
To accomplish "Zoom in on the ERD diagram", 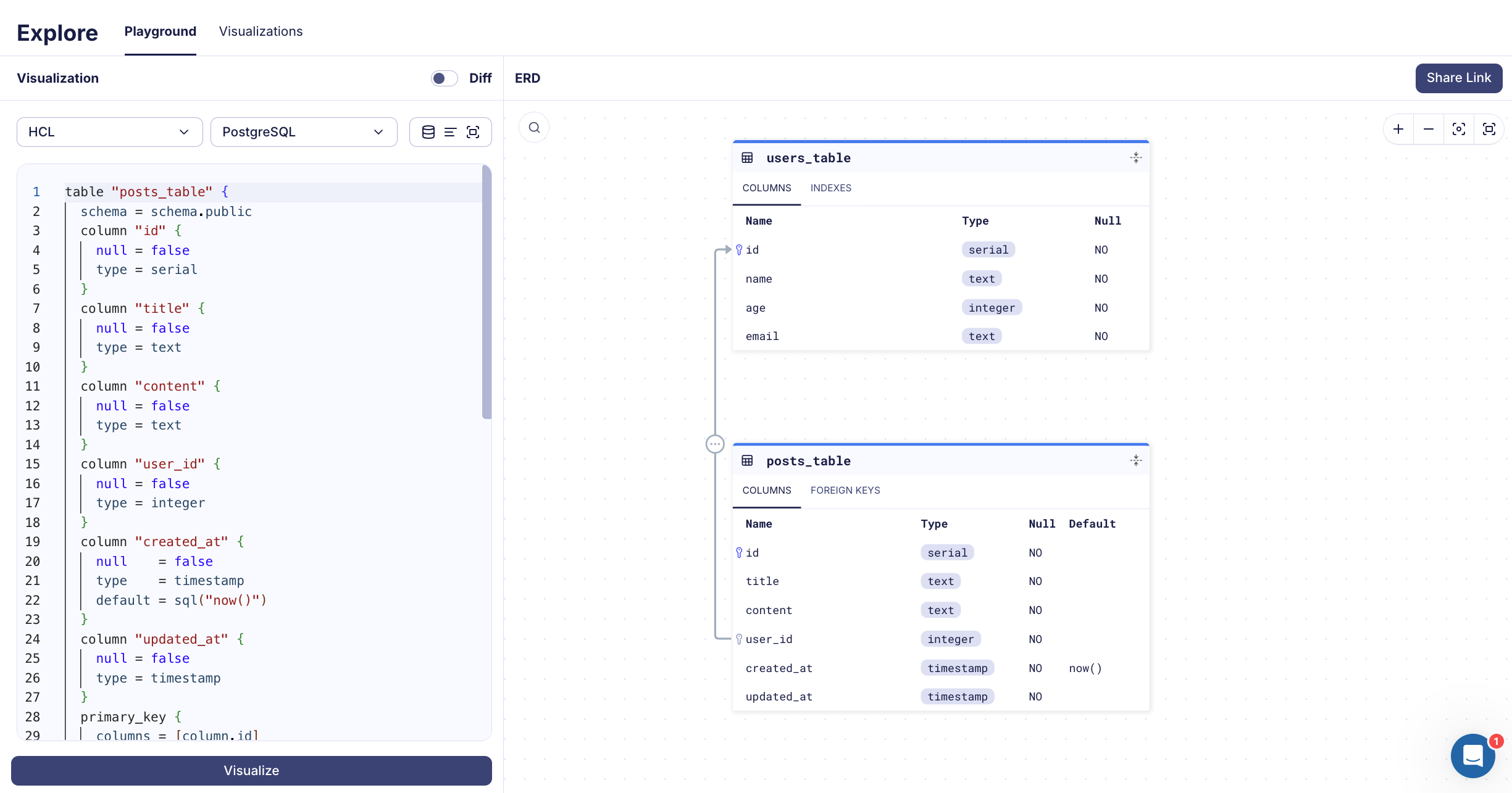I will point(1398,129).
